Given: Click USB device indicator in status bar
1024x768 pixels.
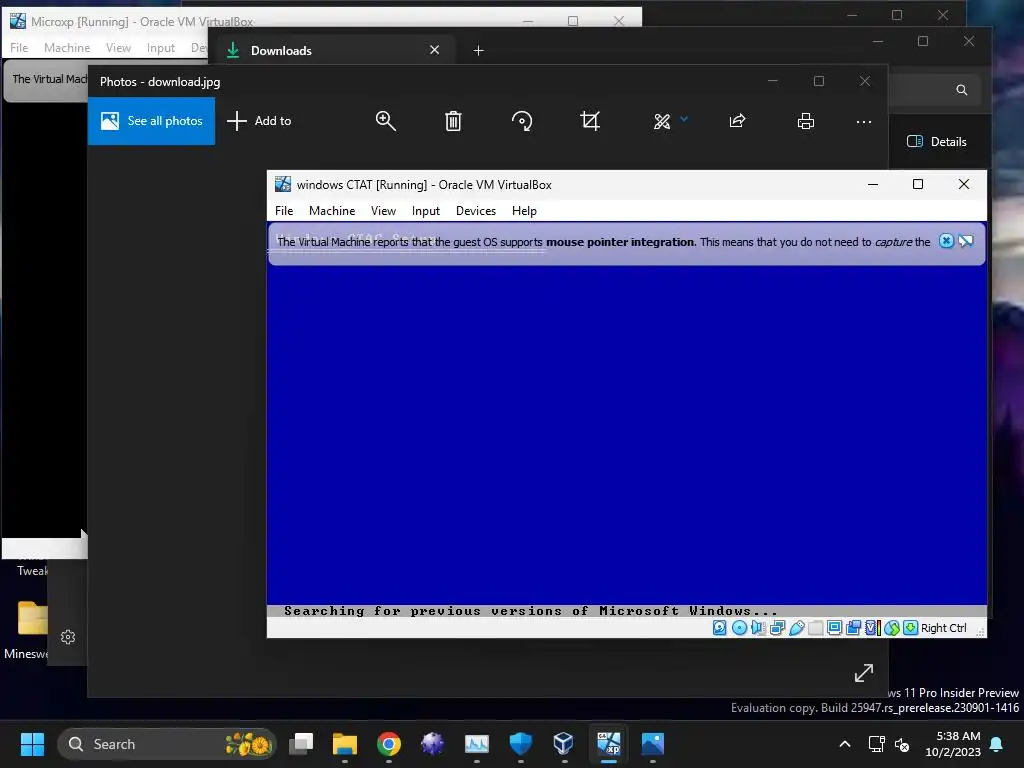Looking at the screenshot, I should point(797,628).
